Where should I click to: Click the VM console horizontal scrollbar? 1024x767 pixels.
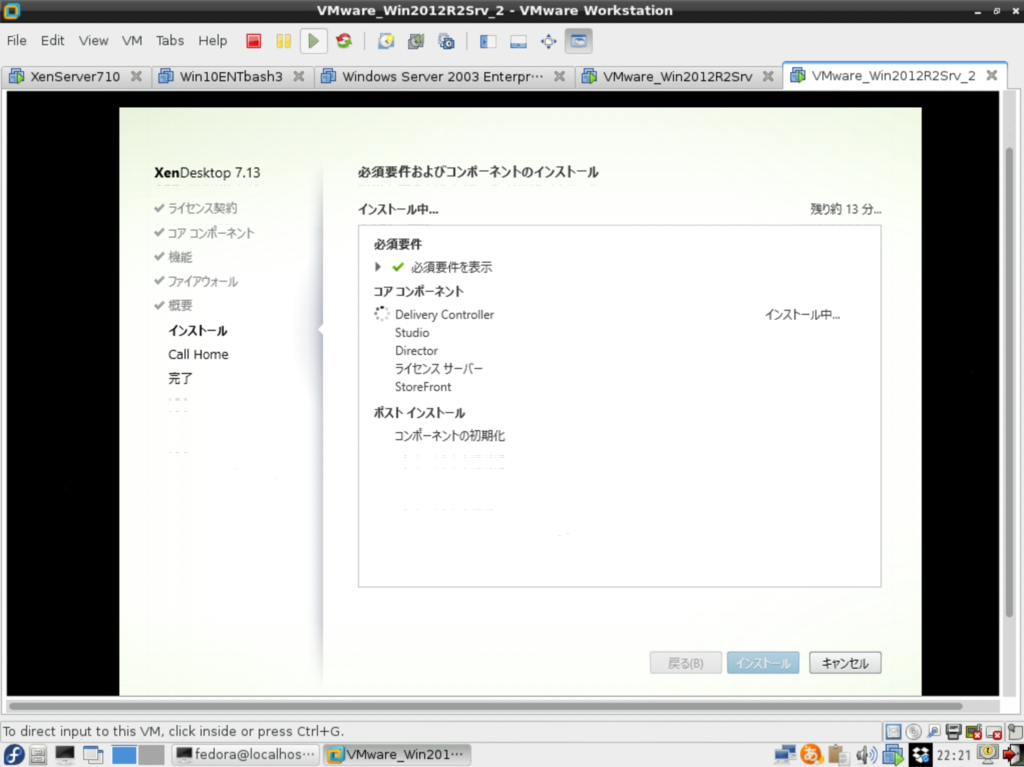(485, 706)
